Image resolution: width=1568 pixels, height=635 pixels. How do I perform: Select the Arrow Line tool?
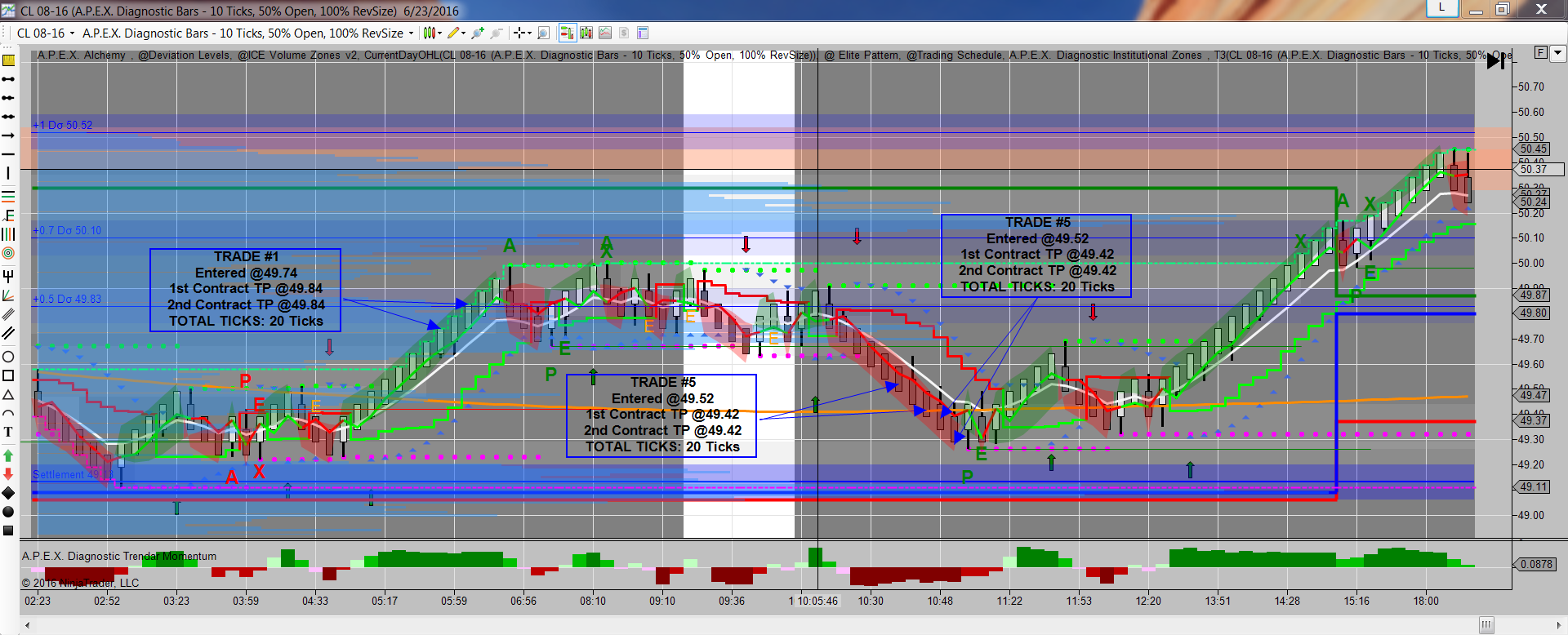[8, 135]
